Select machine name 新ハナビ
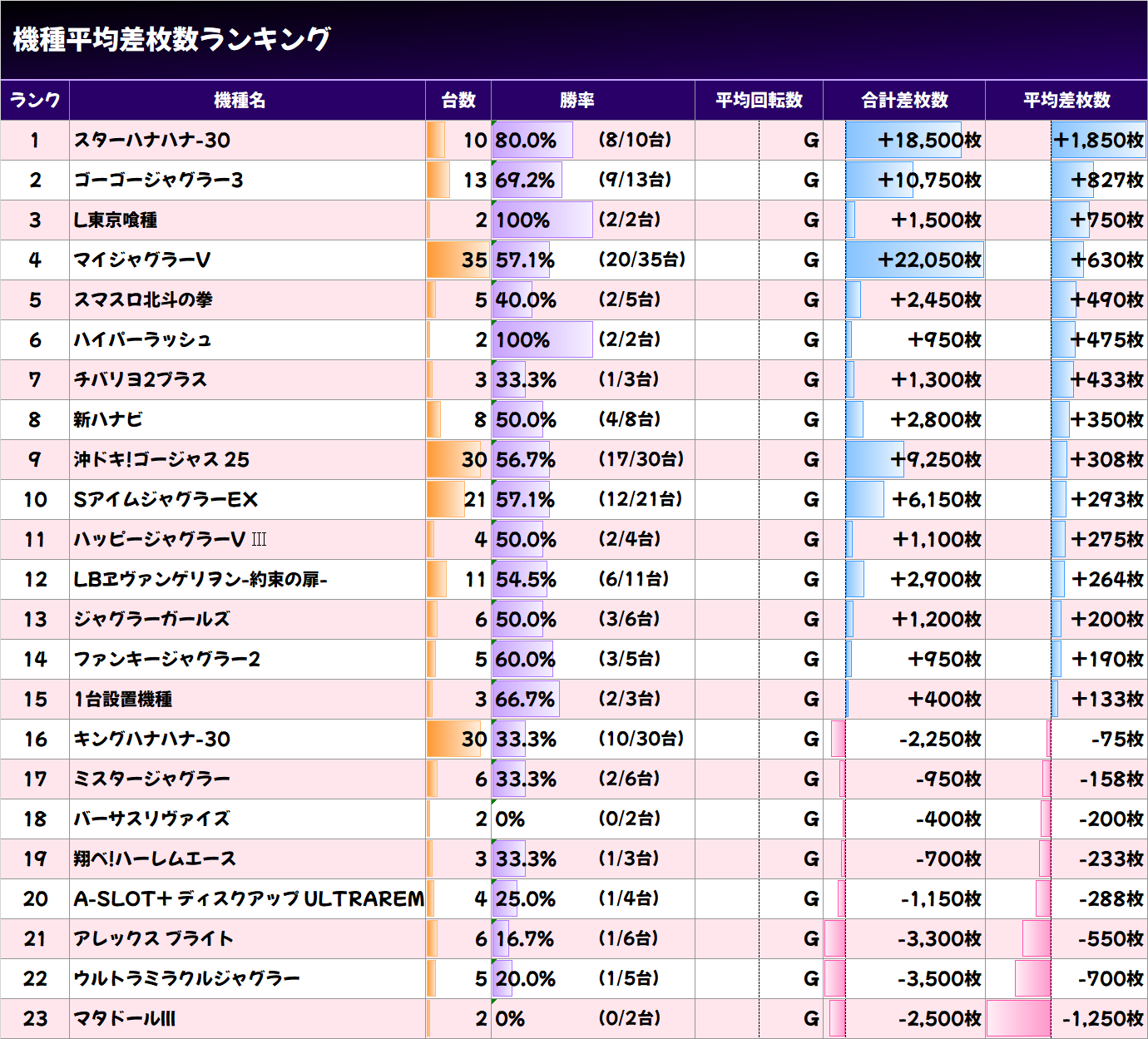The height and width of the screenshot is (1039, 1148). click(x=107, y=420)
